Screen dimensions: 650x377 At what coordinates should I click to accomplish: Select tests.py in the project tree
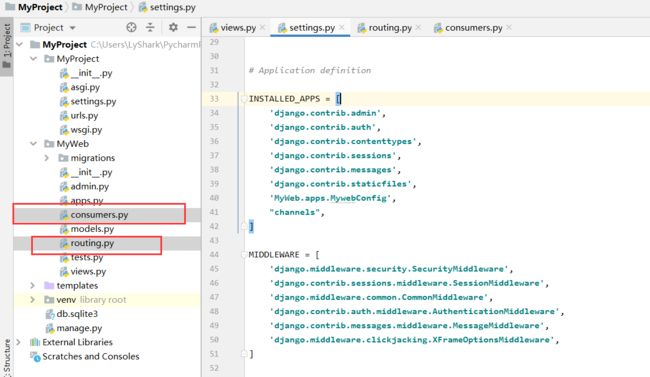tap(87, 257)
